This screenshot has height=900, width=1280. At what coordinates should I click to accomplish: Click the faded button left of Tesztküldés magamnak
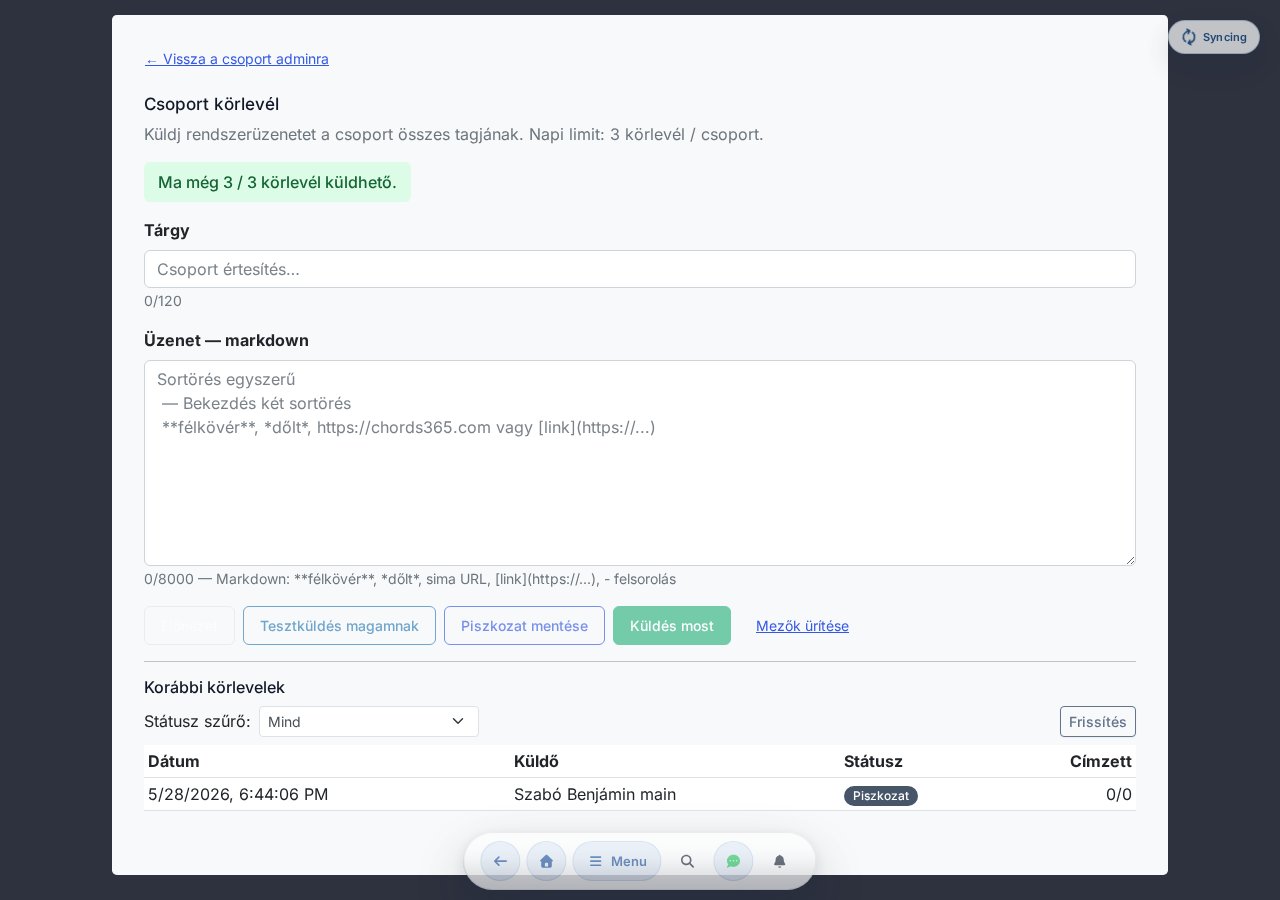[x=189, y=626]
